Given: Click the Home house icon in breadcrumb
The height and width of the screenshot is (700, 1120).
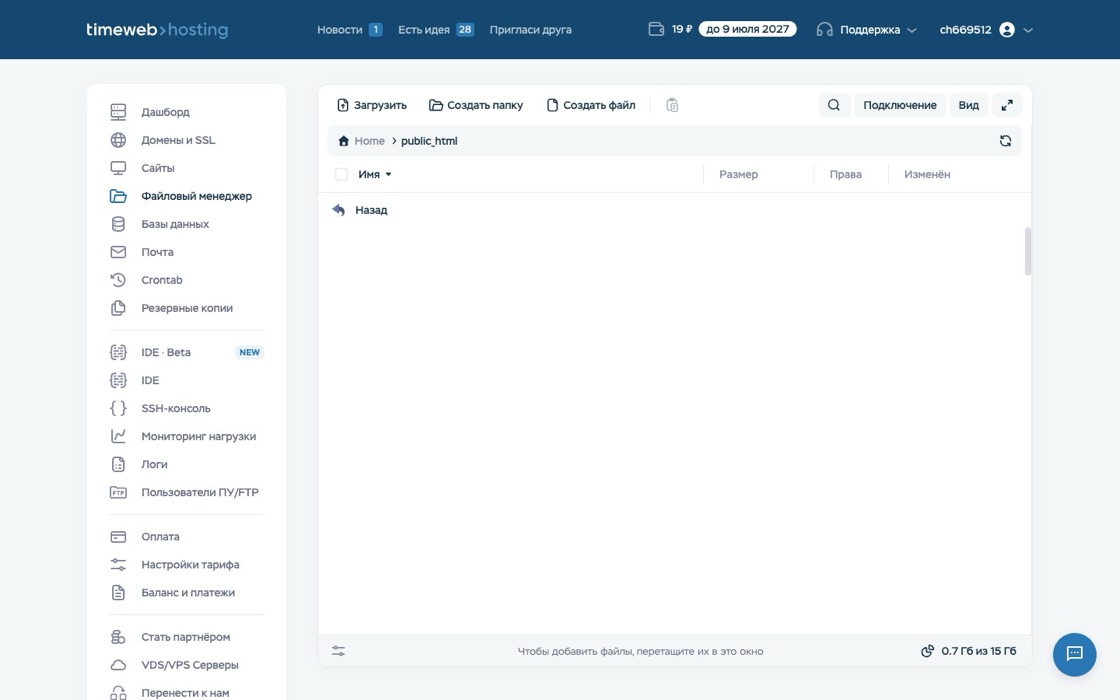Looking at the screenshot, I should (x=344, y=141).
